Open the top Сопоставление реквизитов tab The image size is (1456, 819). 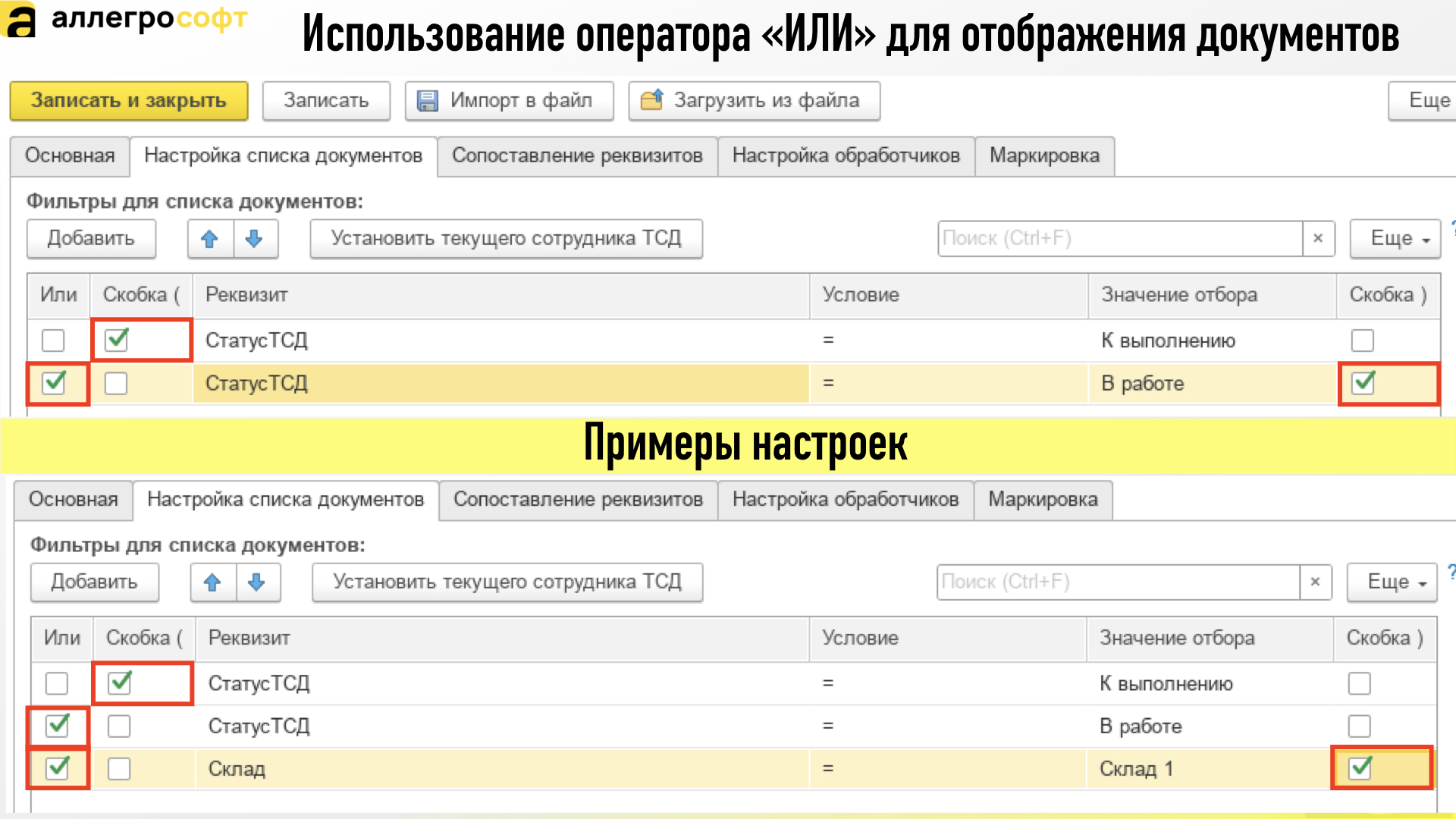577,155
